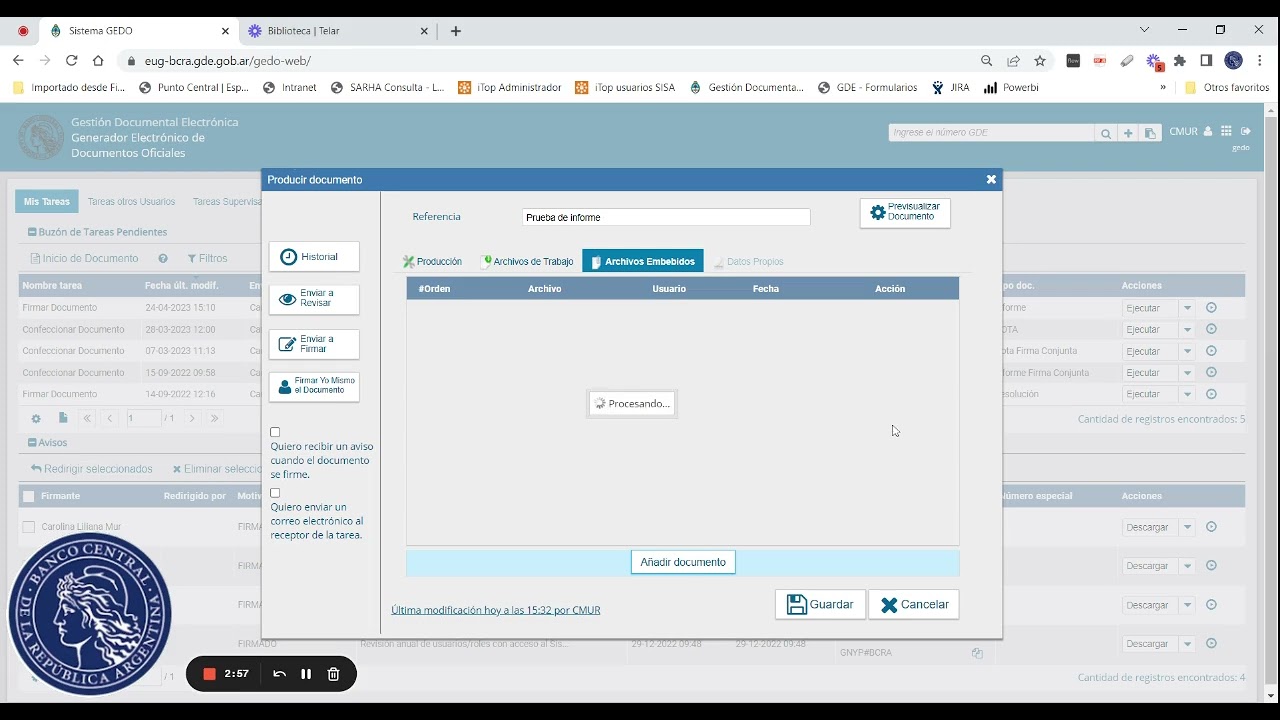Open the browser extensions puzzle icon

(1180, 61)
